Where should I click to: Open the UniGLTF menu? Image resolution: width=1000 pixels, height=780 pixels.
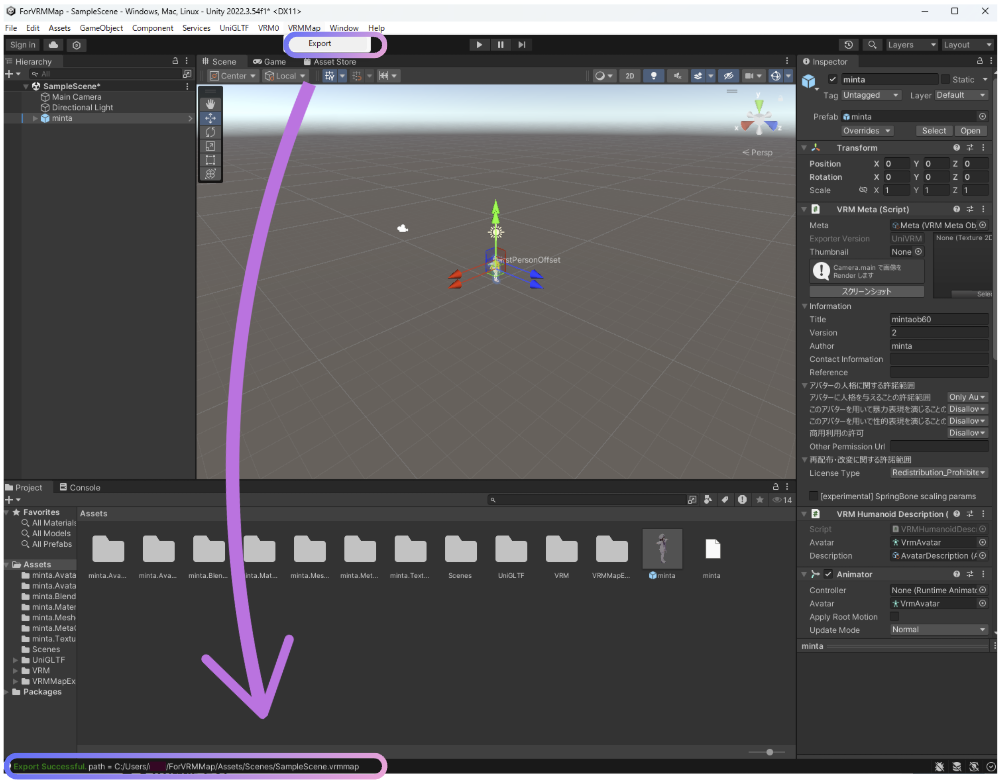coord(234,28)
